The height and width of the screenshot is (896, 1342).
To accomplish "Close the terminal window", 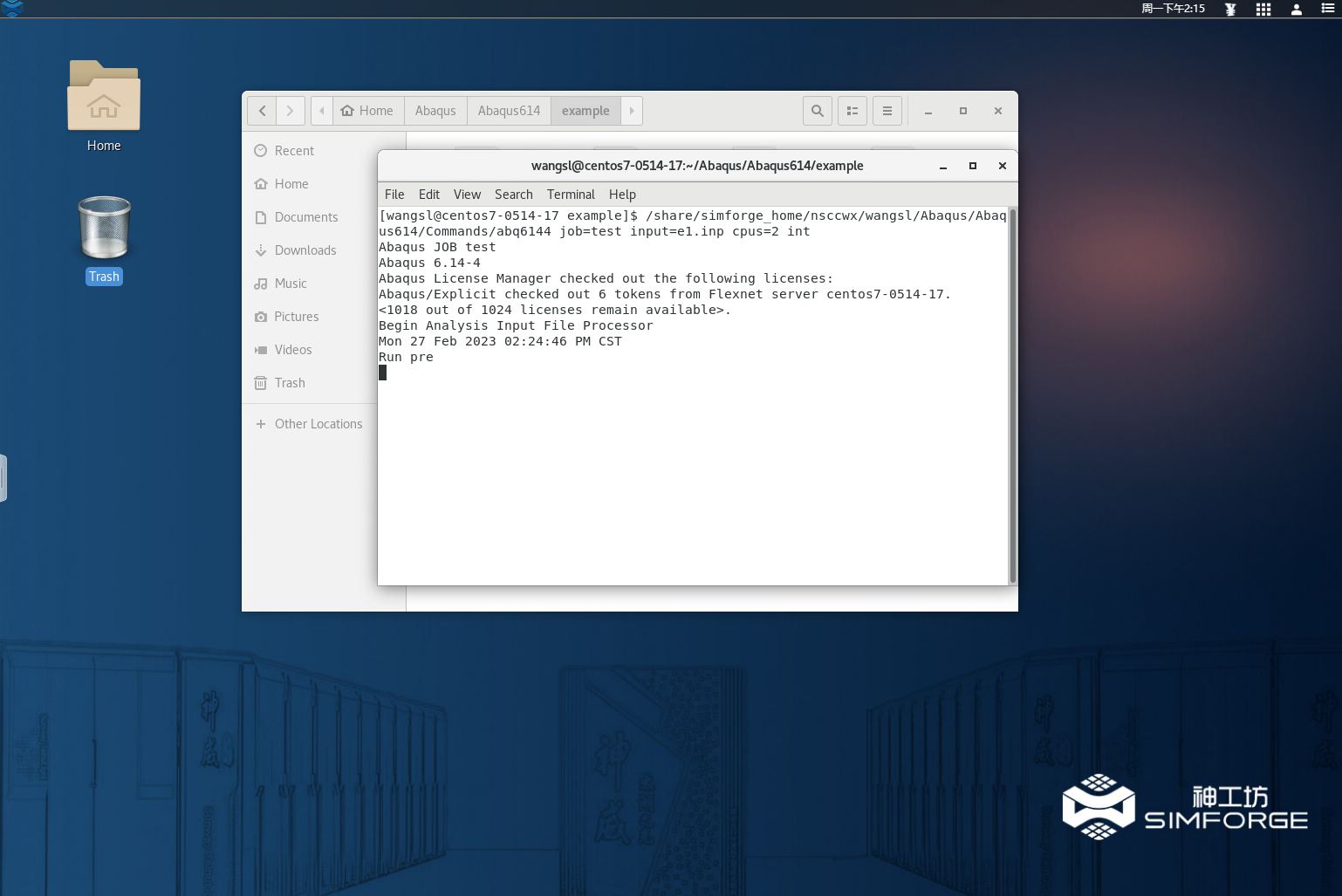I will (x=1003, y=166).
